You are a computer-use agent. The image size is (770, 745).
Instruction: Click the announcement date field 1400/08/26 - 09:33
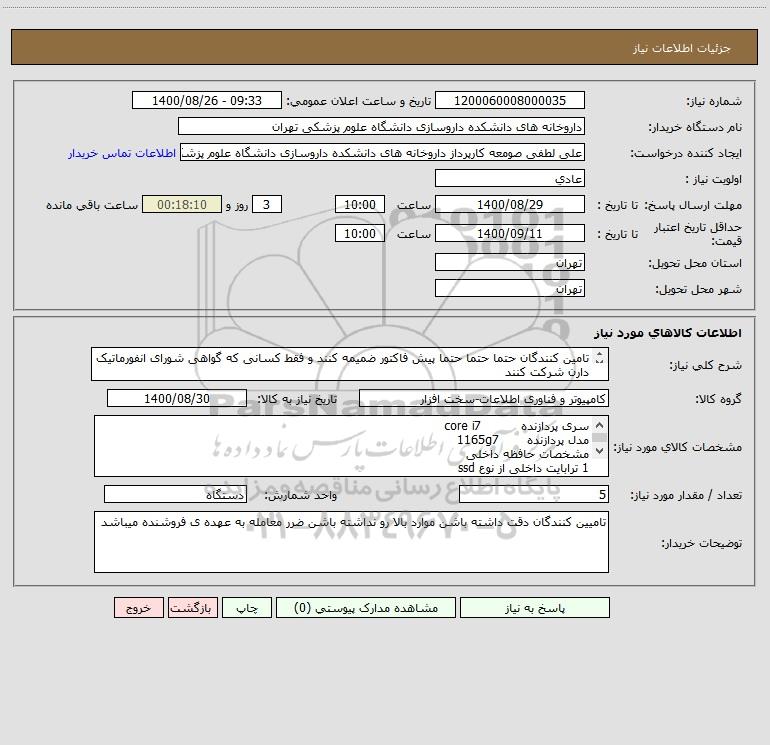tap(207, 101)
